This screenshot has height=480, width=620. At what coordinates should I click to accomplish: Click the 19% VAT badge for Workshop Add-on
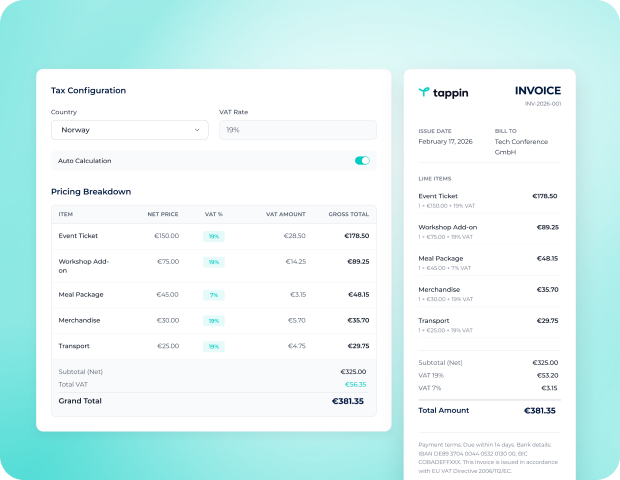213,261
